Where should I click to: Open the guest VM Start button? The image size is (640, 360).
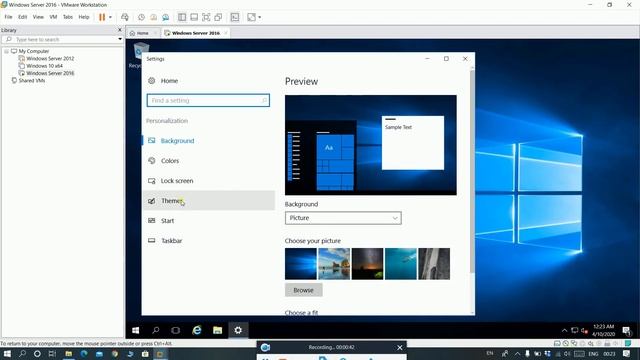[x=136, y=330]
